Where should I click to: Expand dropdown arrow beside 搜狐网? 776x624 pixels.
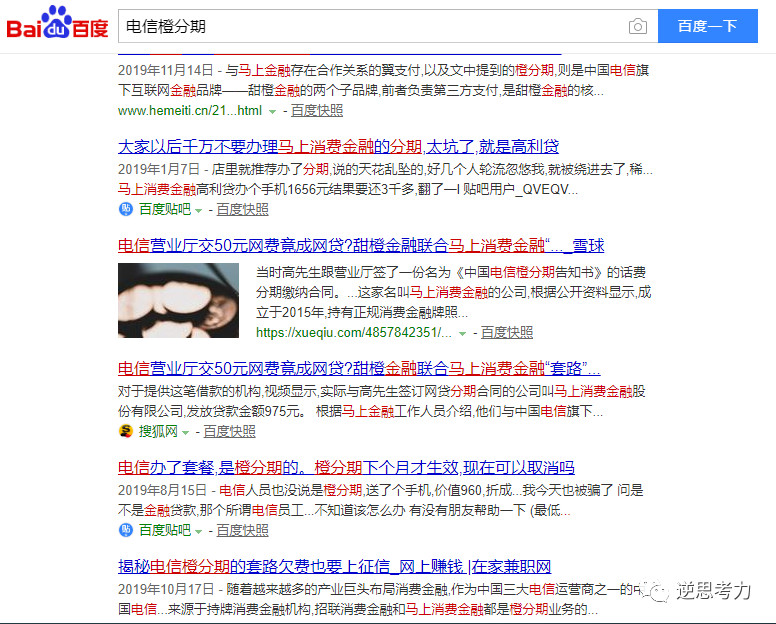pyautogui.click(x=186, y=433)
